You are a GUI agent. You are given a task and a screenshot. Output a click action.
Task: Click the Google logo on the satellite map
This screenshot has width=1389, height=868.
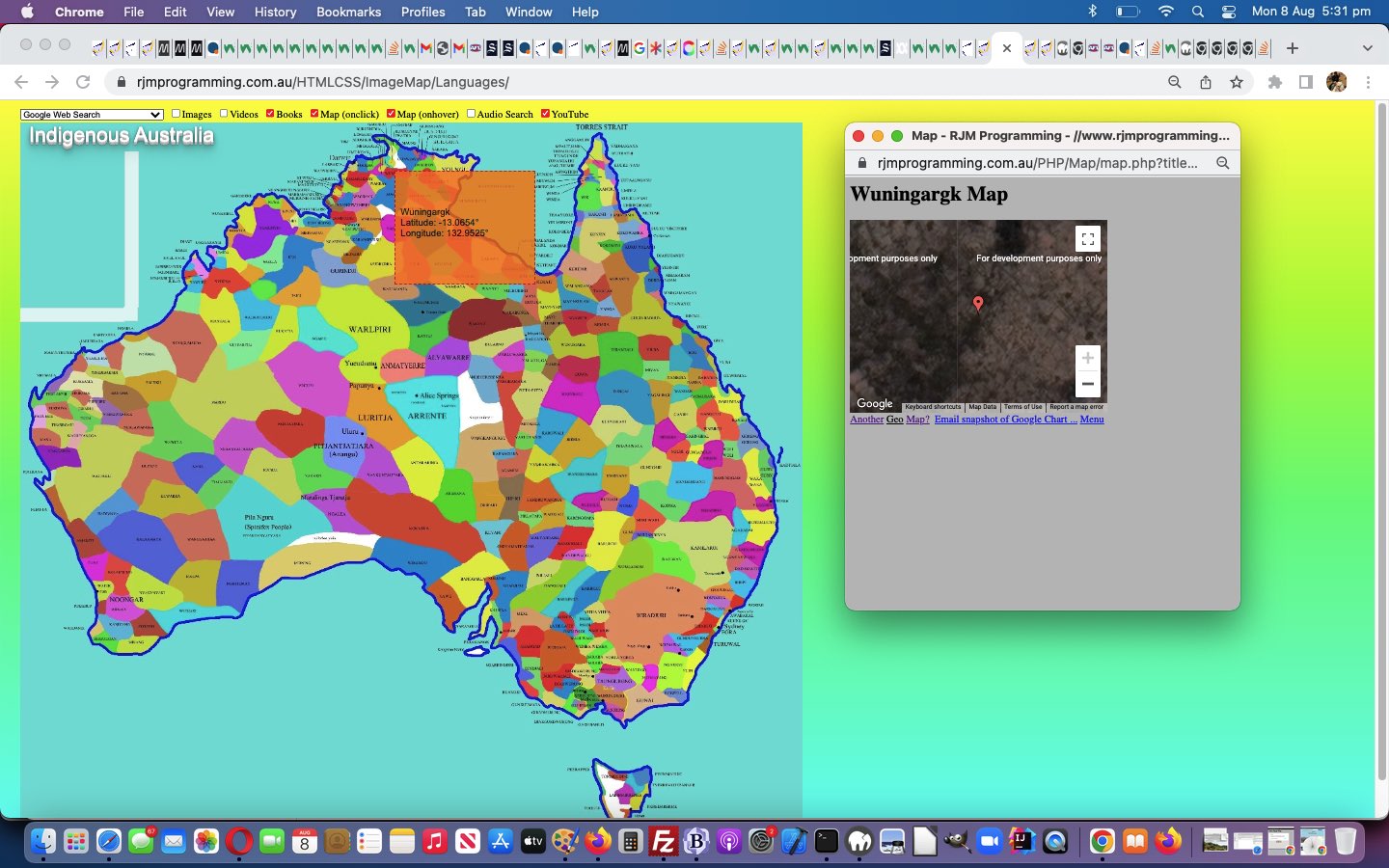(x=874, y=403)
